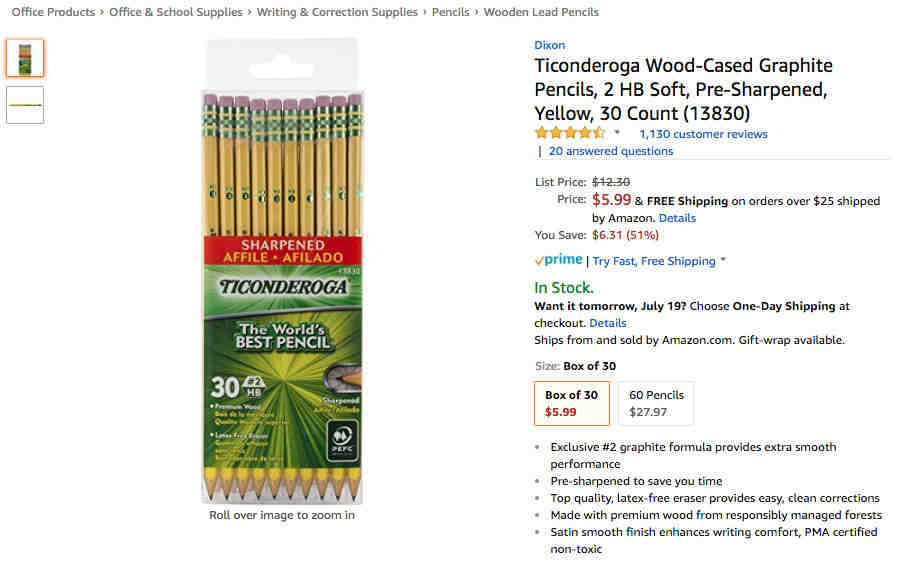Screen dimensions: 907x564
Task: Choose the 60 Pencils size option
Action: [656, 403]
